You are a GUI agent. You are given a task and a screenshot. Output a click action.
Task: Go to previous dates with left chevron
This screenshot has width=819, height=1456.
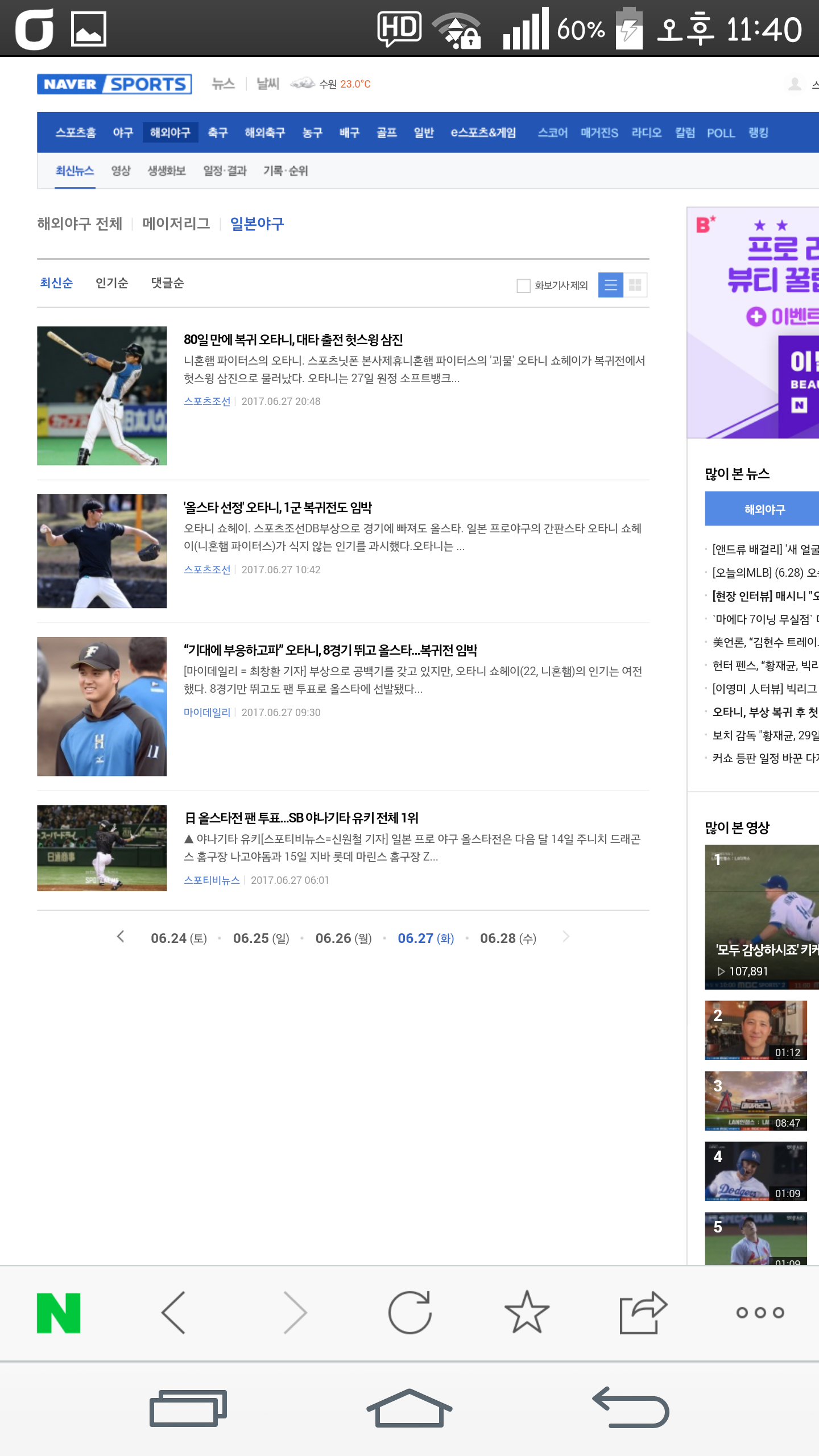121,937
